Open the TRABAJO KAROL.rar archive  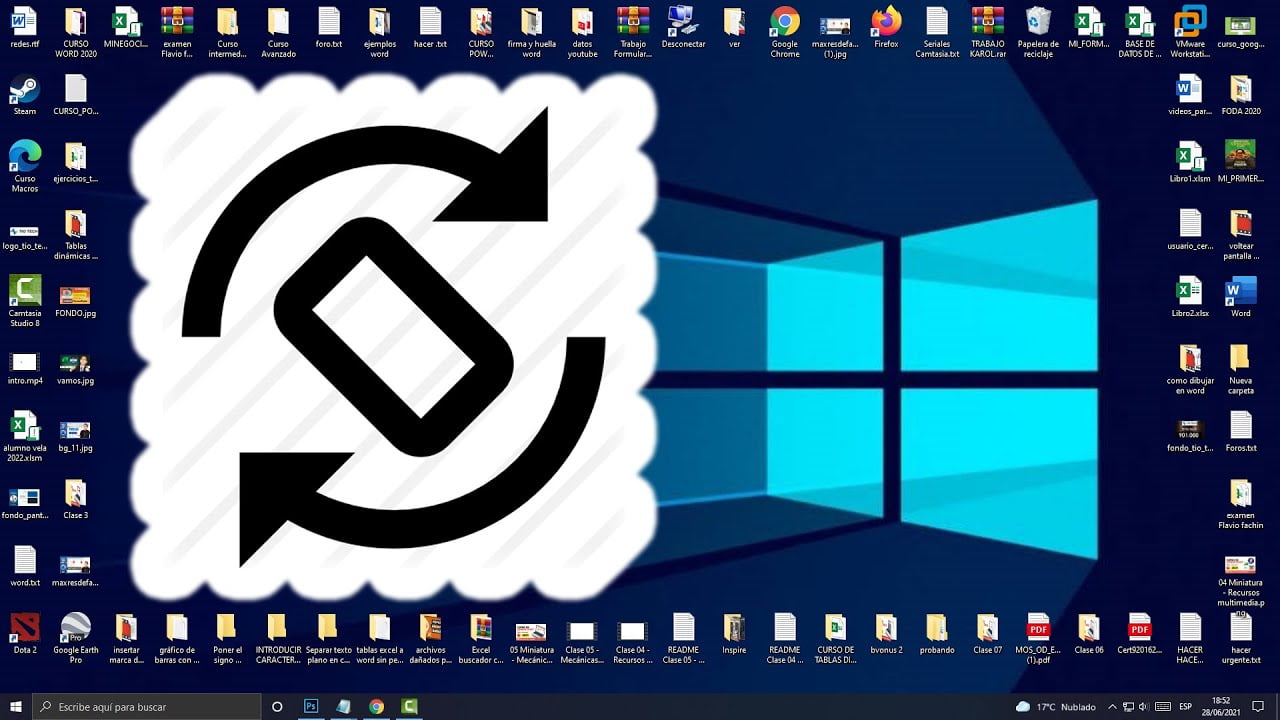pos(988,32)
